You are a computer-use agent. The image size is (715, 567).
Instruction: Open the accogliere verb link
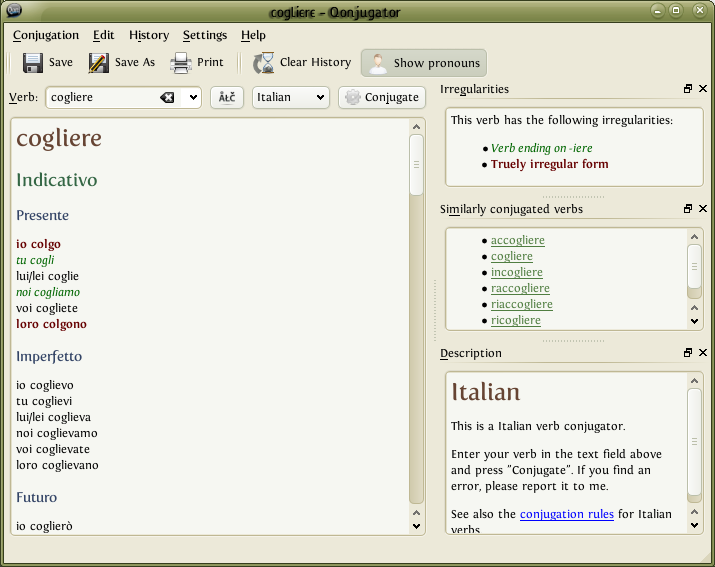point(518,240)
